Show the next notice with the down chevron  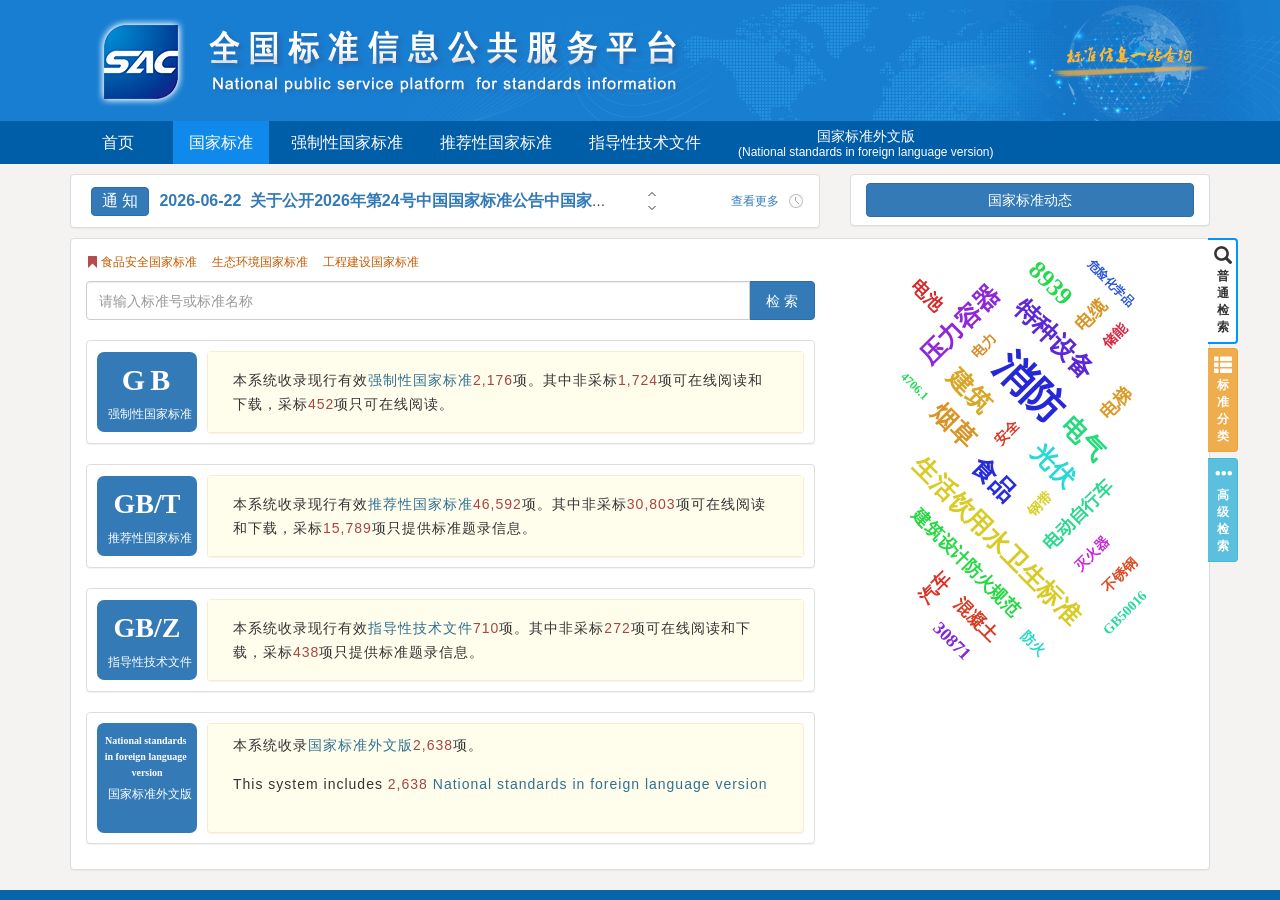coord(652,207)
